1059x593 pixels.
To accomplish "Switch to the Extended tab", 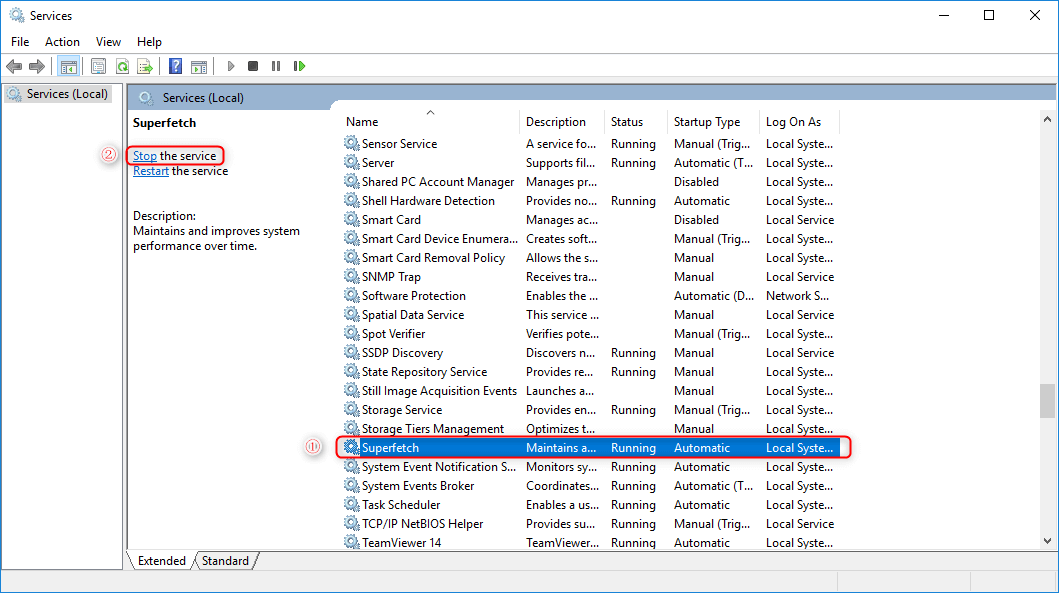I will pos(161,561).
